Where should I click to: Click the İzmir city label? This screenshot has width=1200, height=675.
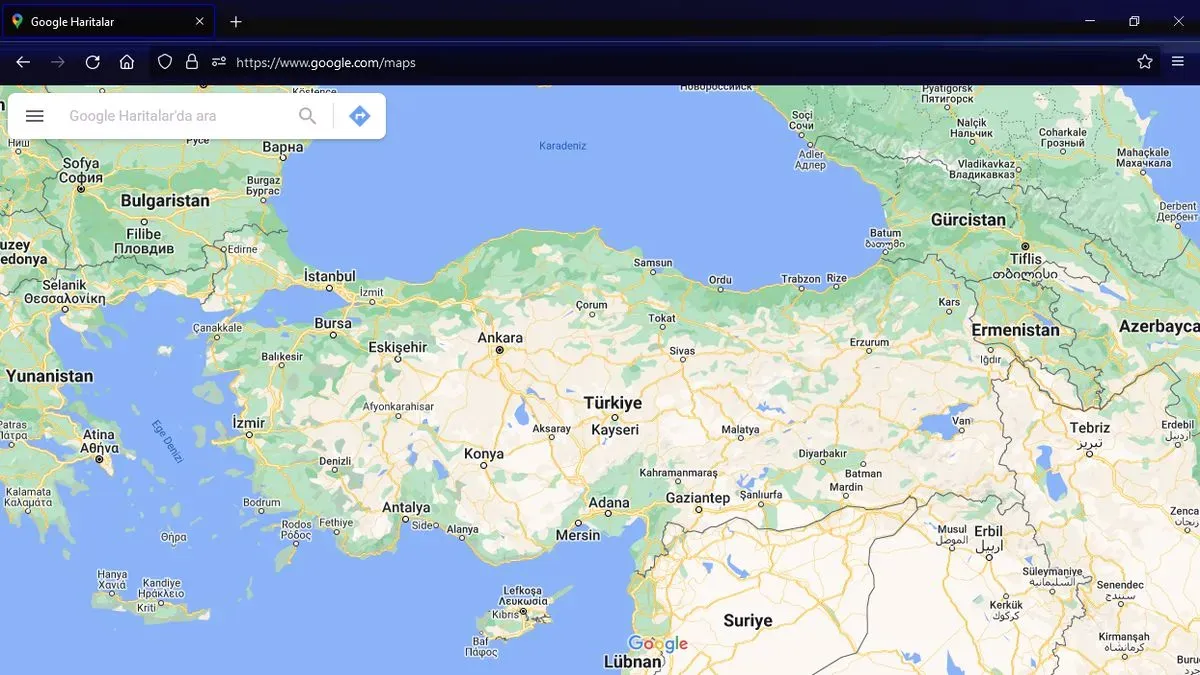(x=249, y=423)
